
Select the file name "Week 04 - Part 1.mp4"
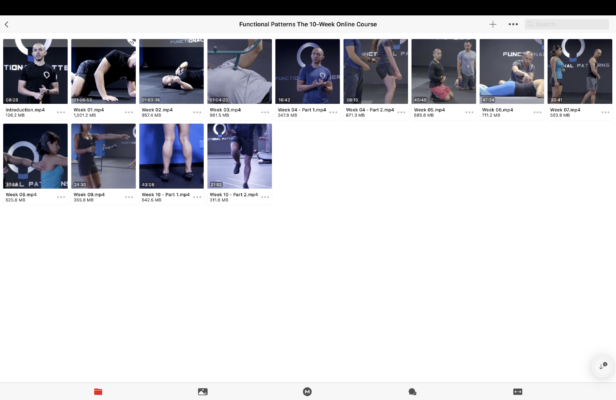[302, 110]
